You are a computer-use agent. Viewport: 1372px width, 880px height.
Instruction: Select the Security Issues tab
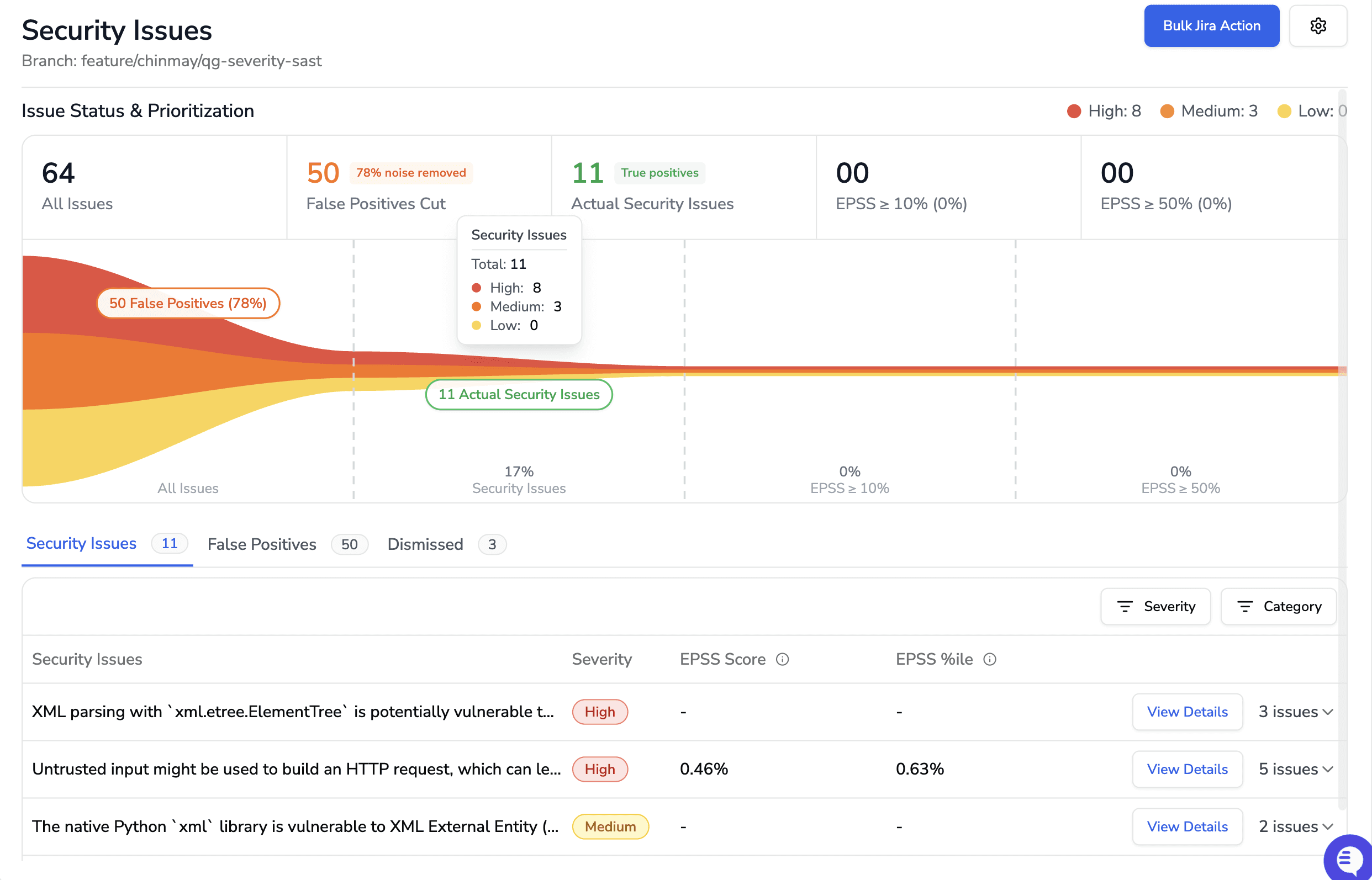point(81,543)
